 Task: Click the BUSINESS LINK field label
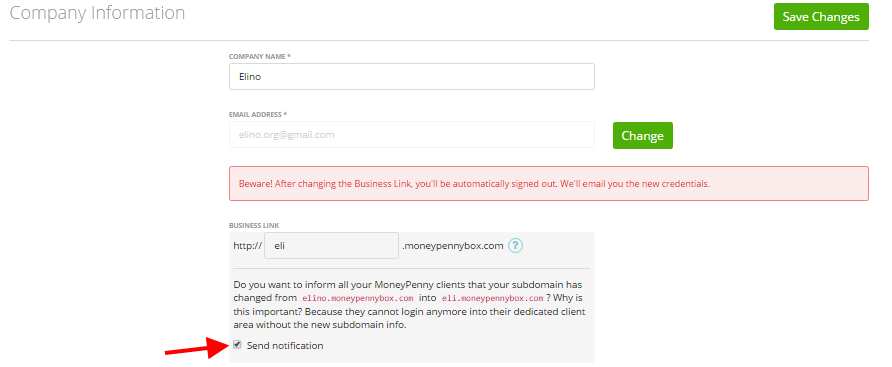254,225
